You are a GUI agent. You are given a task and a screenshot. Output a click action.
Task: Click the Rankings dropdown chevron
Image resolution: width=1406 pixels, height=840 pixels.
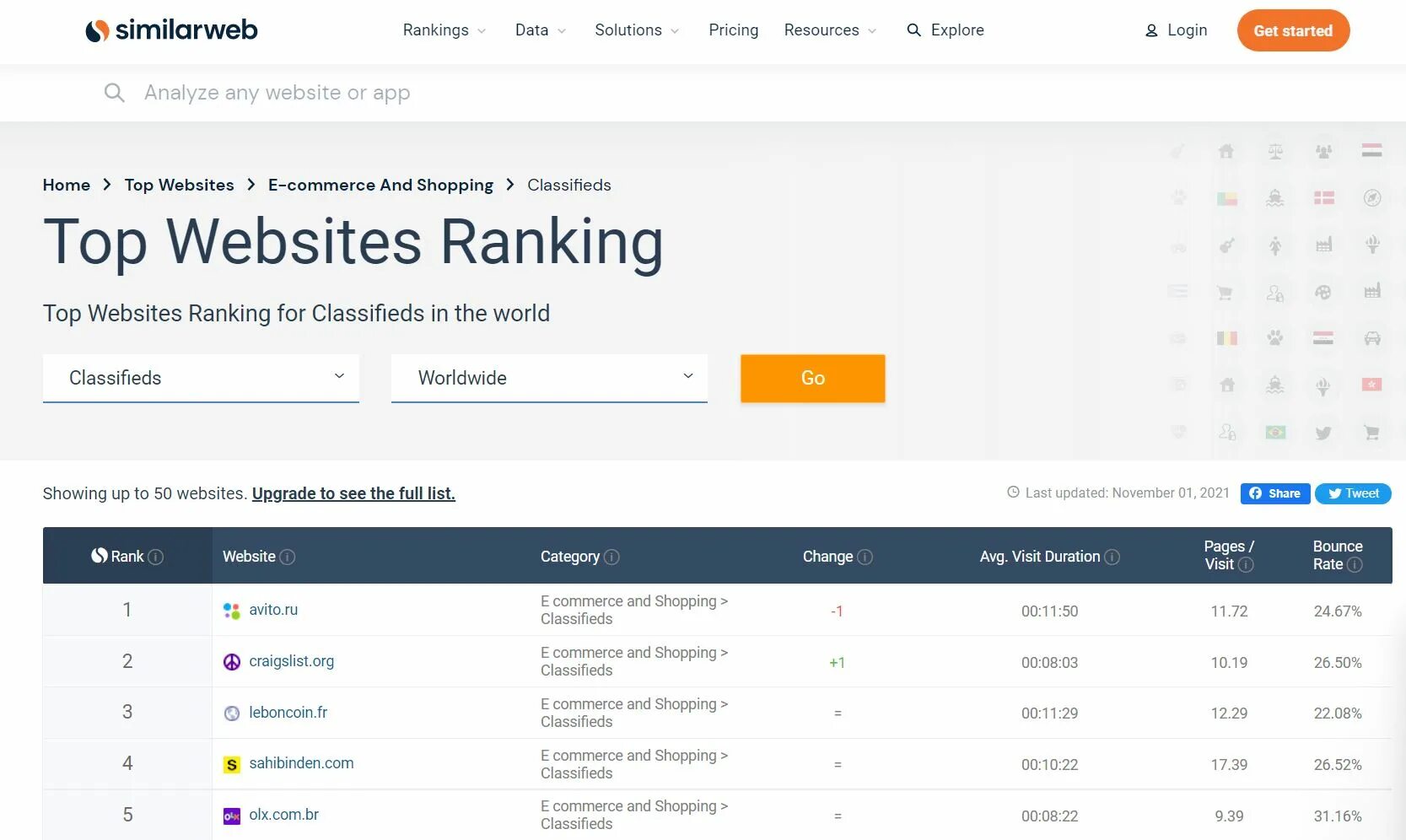[x=482, y=31]
